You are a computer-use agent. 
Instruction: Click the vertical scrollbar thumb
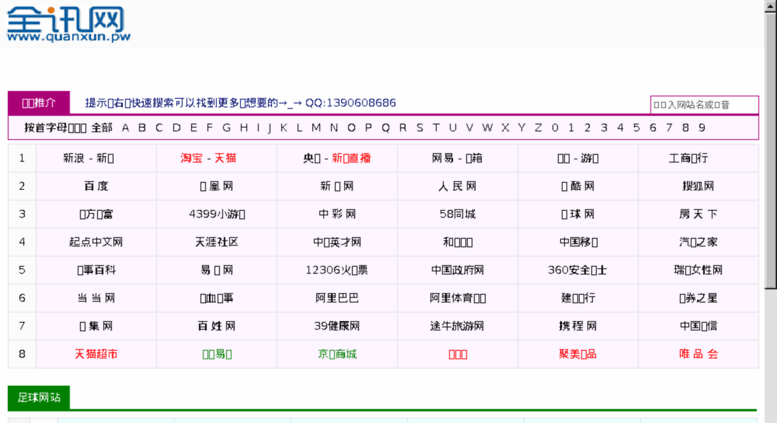pos(771,149)
